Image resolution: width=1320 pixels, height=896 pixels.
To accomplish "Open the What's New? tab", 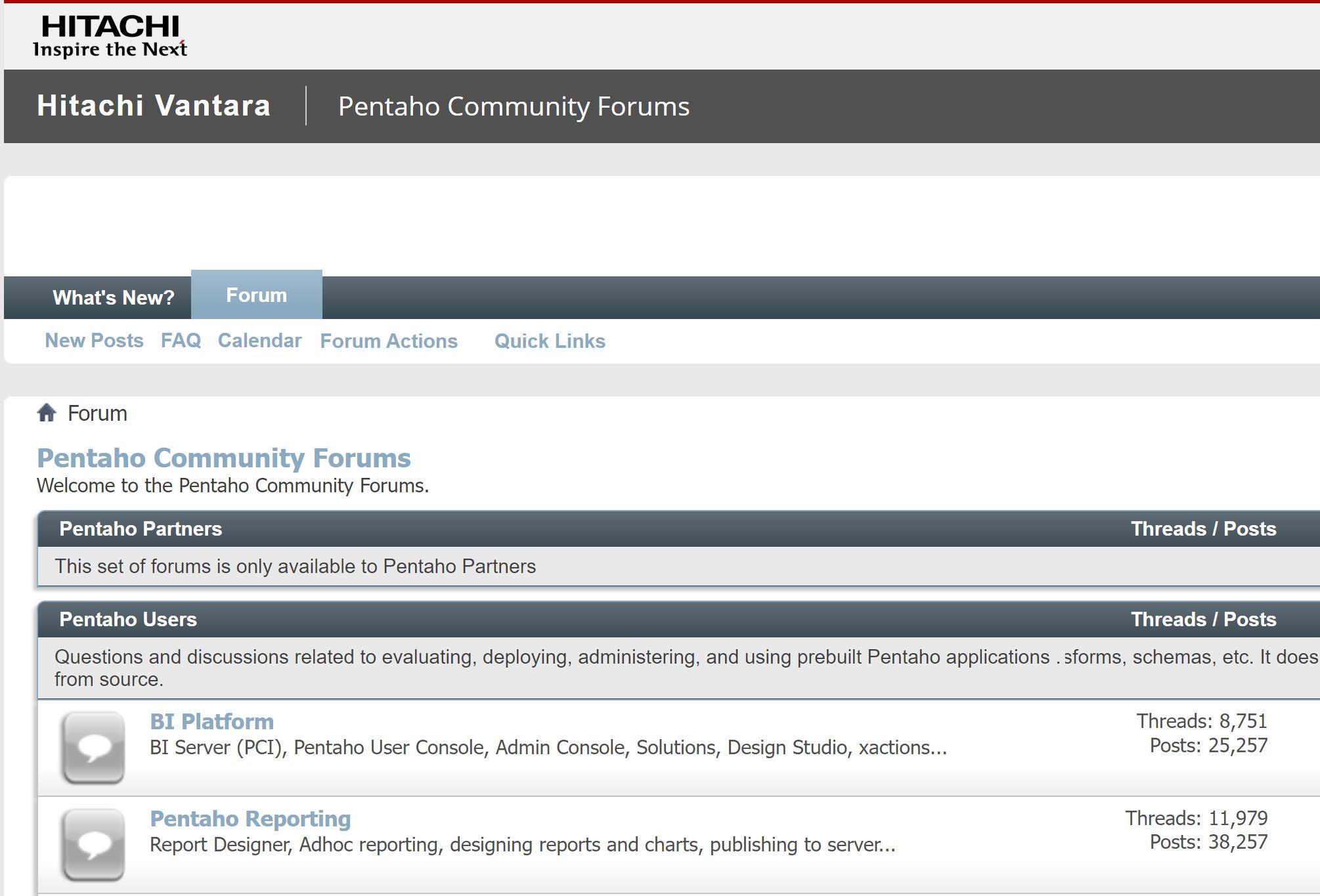I will [114, 297].
